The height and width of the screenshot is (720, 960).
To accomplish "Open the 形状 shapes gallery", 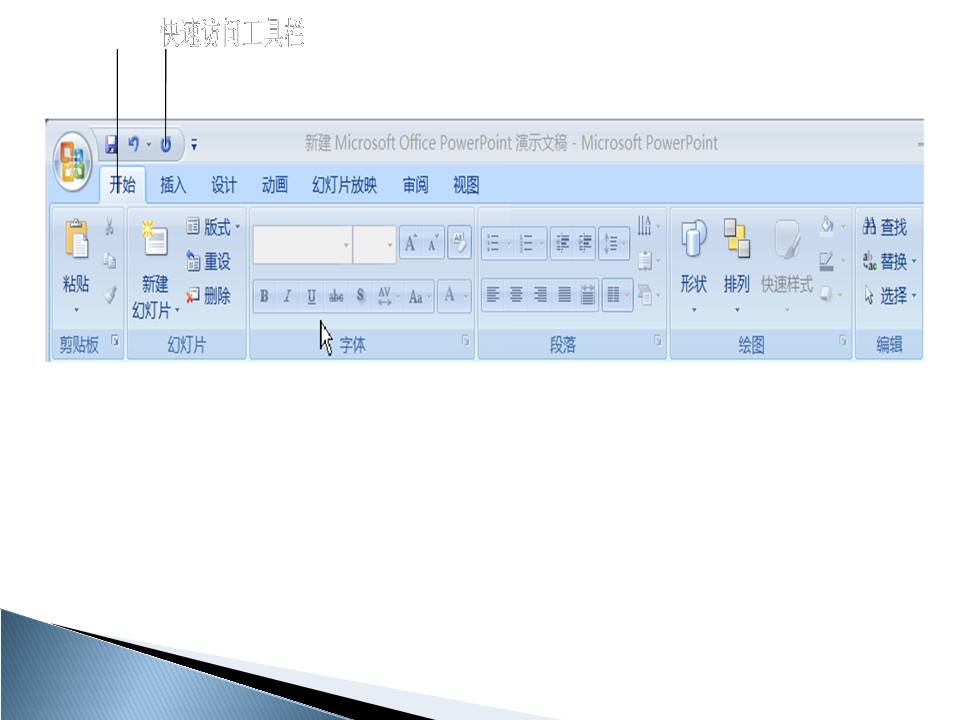I will coord(694,264).
